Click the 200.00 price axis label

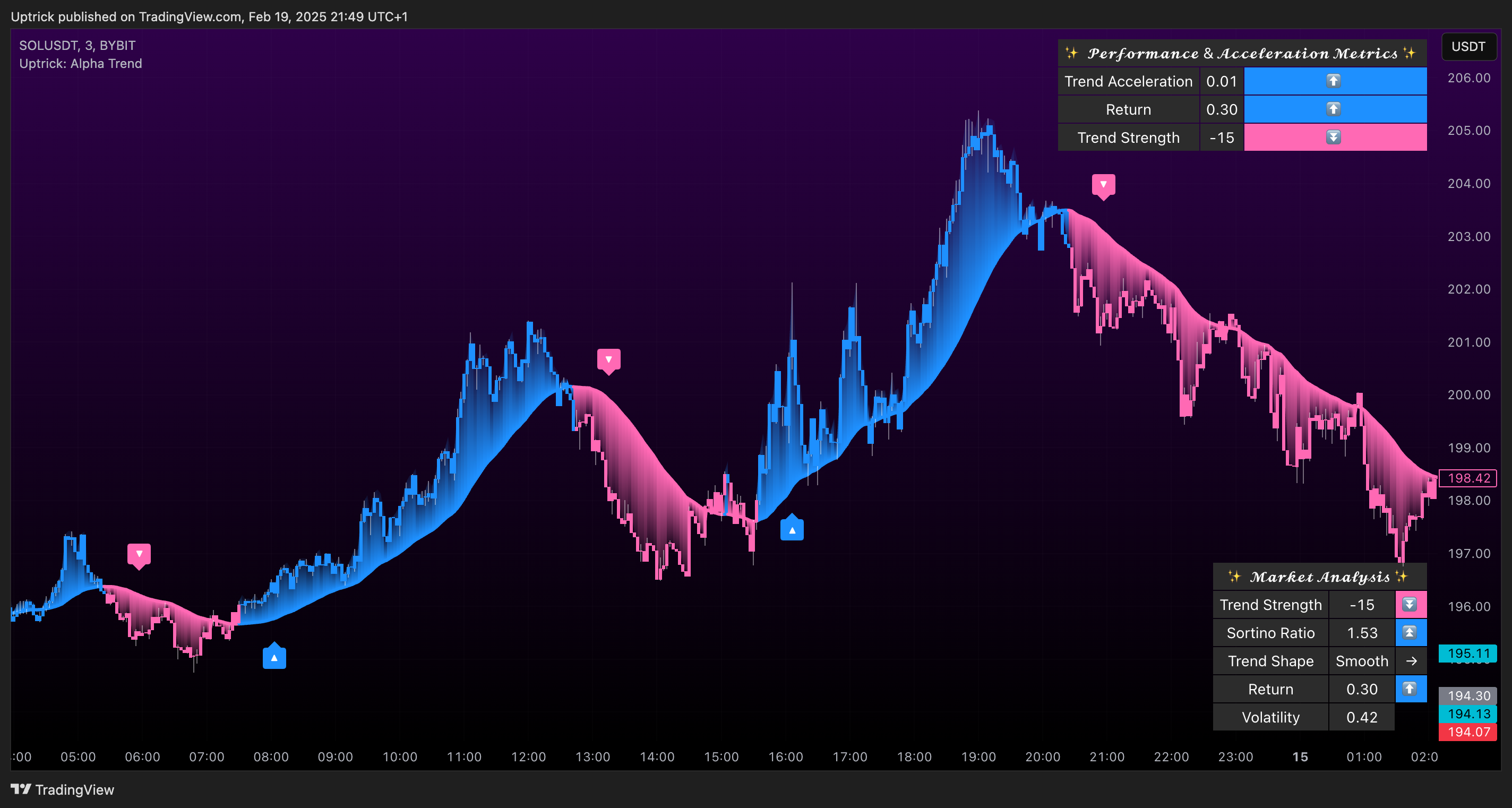(1468, 394)
